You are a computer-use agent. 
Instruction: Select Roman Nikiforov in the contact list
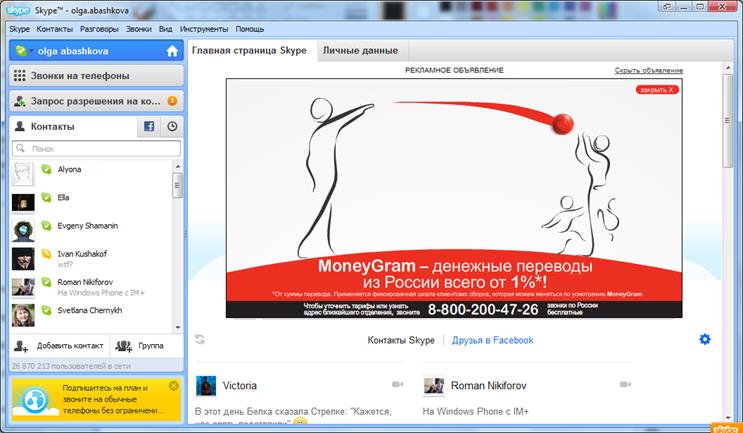point(91,286)
